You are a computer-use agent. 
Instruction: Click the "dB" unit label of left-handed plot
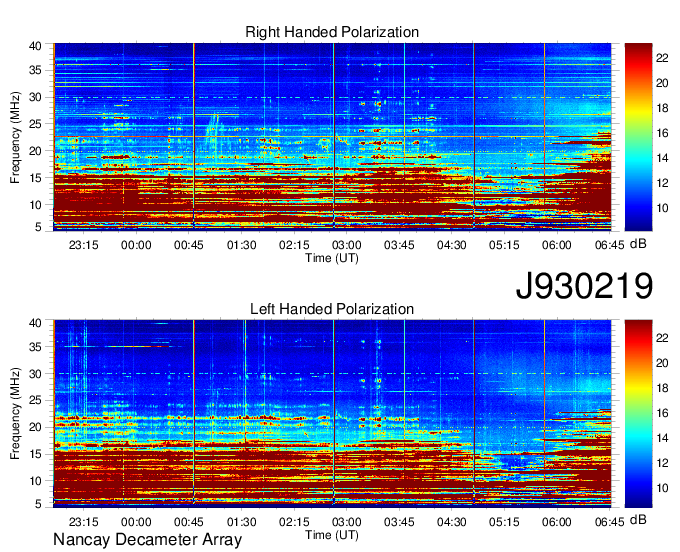(638, 519)
